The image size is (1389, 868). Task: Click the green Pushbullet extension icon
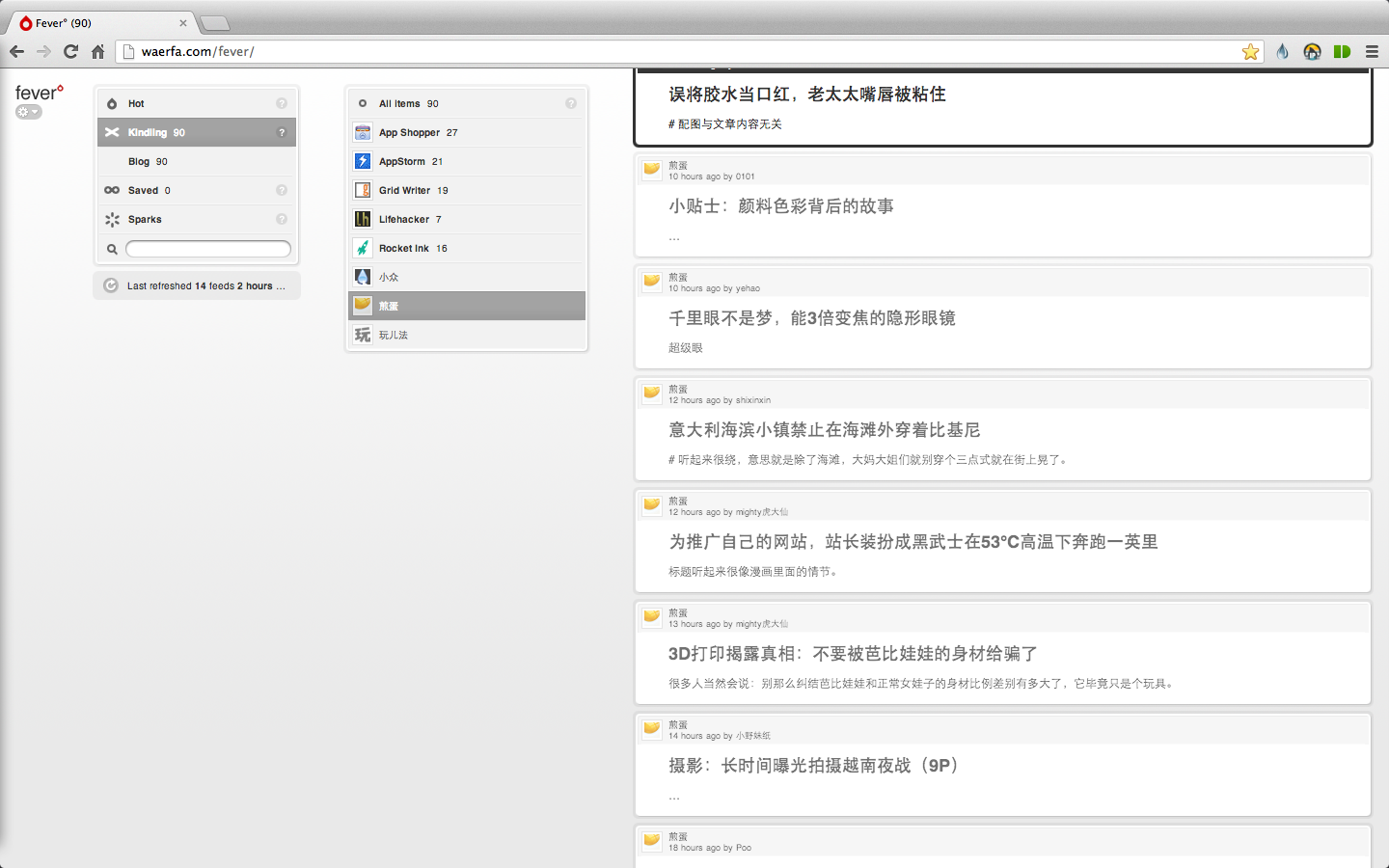click(1342, 52)
